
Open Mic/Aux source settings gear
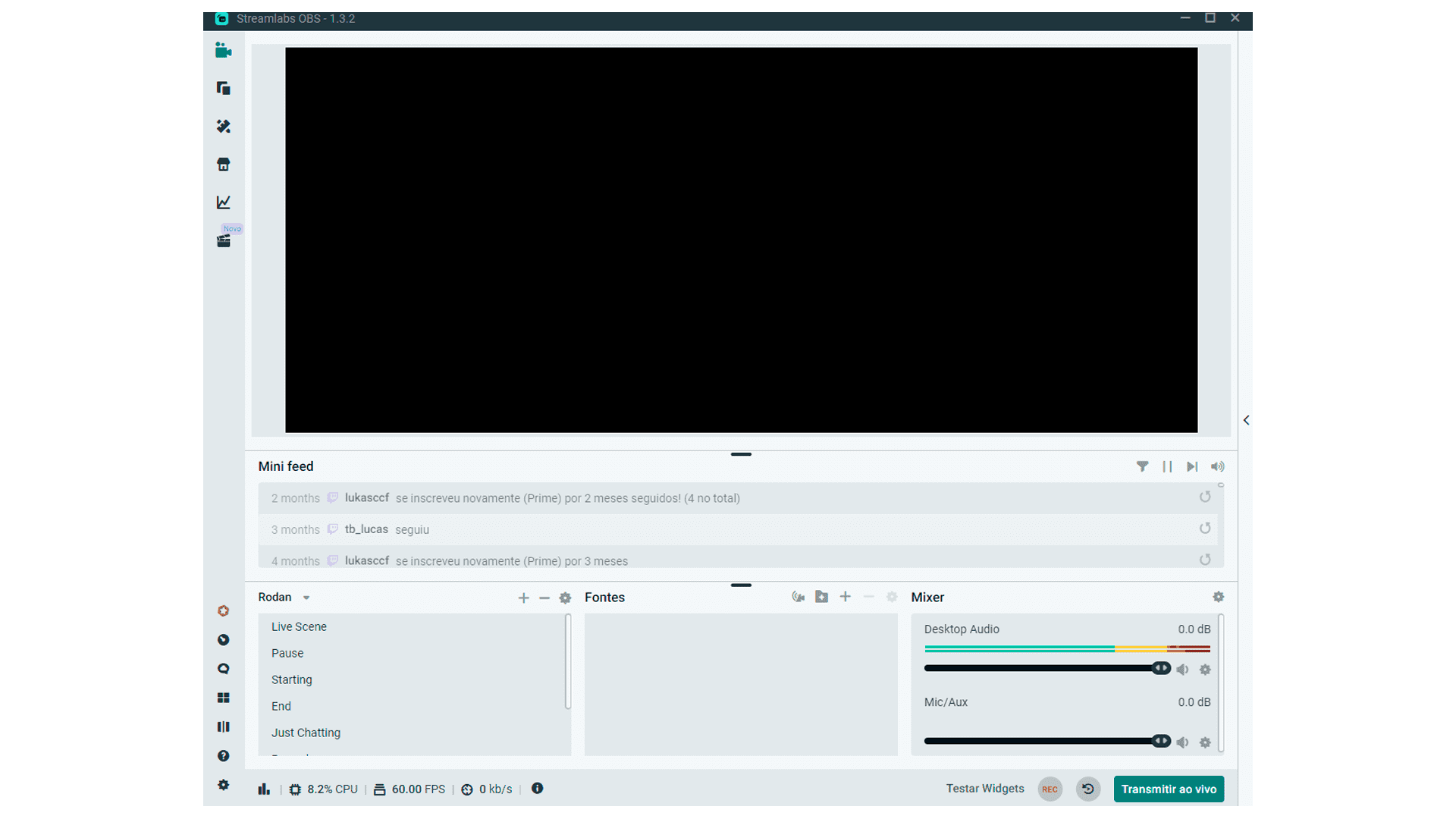tap(1205, 742)
